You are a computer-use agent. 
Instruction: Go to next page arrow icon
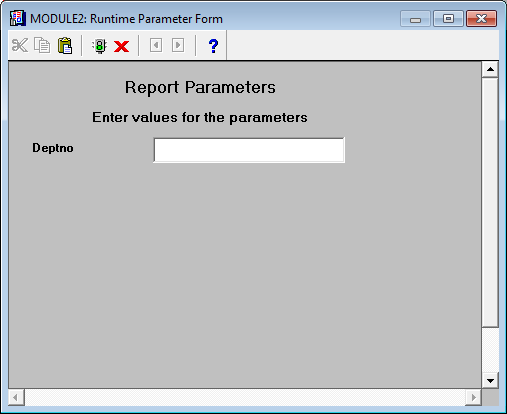(x=178, y=45)
